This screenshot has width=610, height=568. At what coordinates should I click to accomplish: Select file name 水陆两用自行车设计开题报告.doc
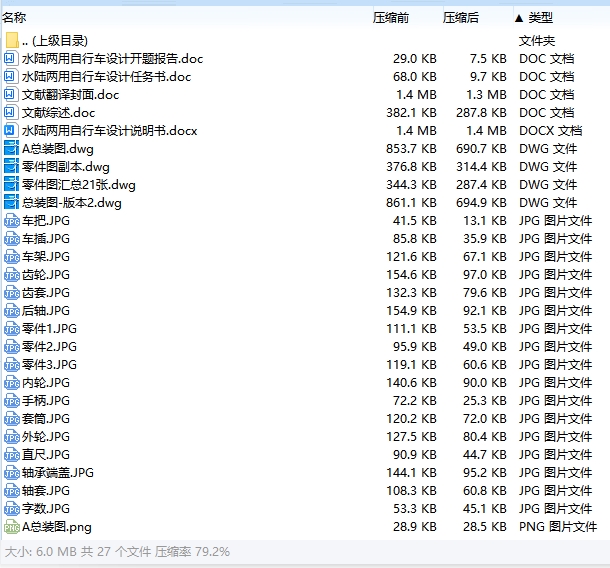[112, 59]
